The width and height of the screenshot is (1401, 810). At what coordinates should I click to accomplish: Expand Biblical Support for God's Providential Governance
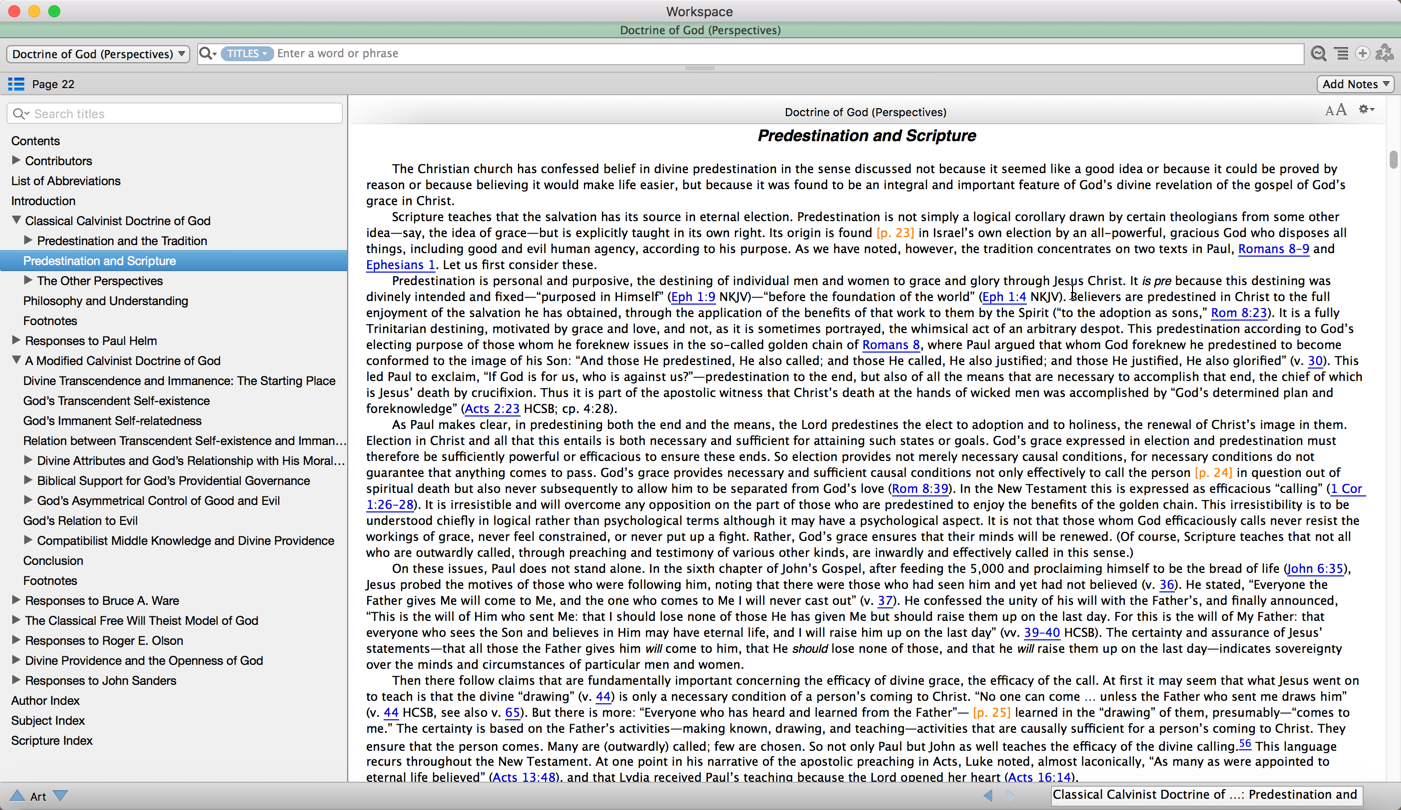[x=28, y=480]
